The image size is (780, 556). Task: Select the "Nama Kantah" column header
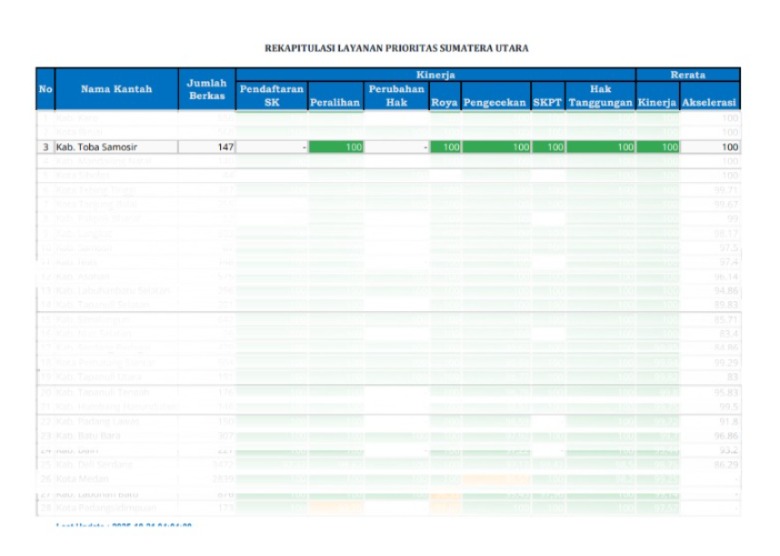[117, 89]
